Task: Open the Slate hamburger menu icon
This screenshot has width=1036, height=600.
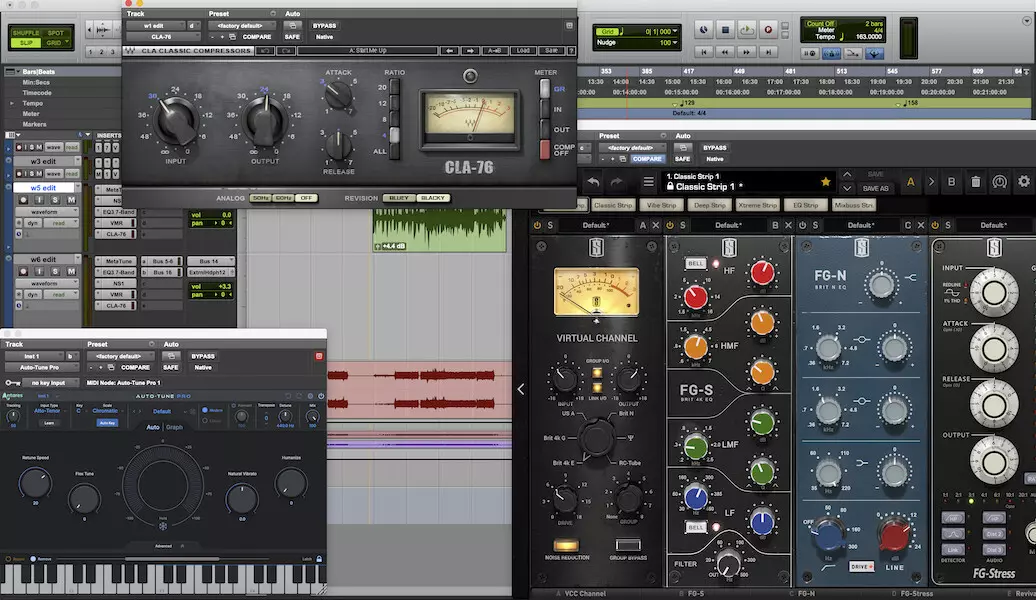Action: click(647, 182)
